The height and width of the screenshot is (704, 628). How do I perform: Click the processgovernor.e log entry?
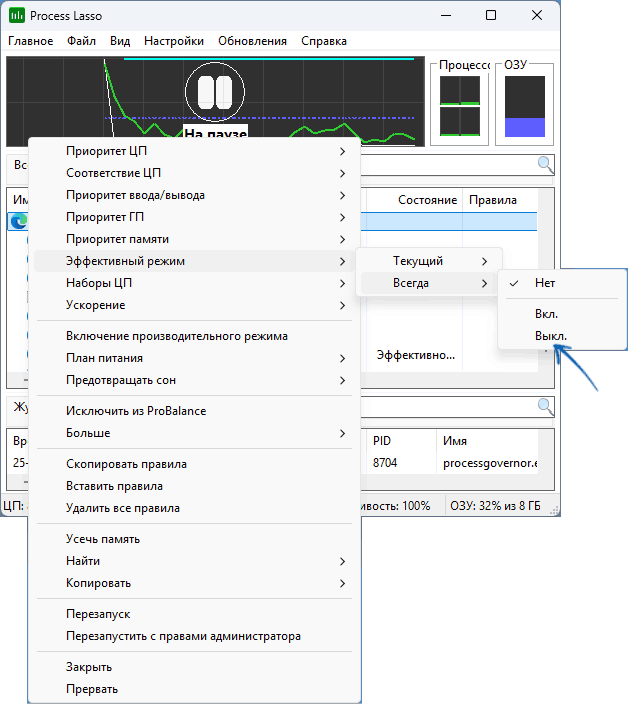point(490,463)
